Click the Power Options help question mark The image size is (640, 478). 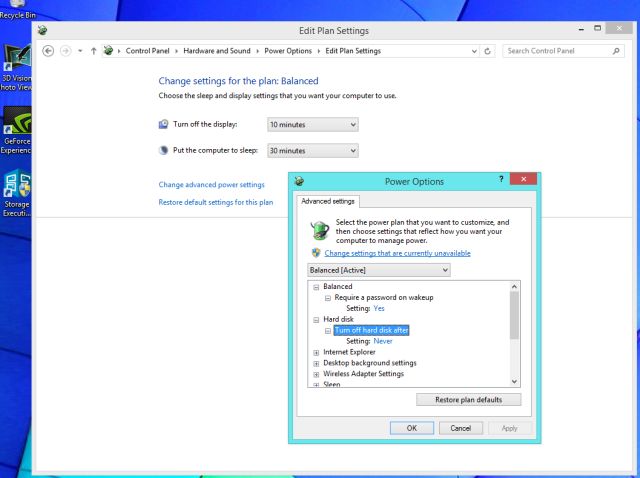pos(500,180)
